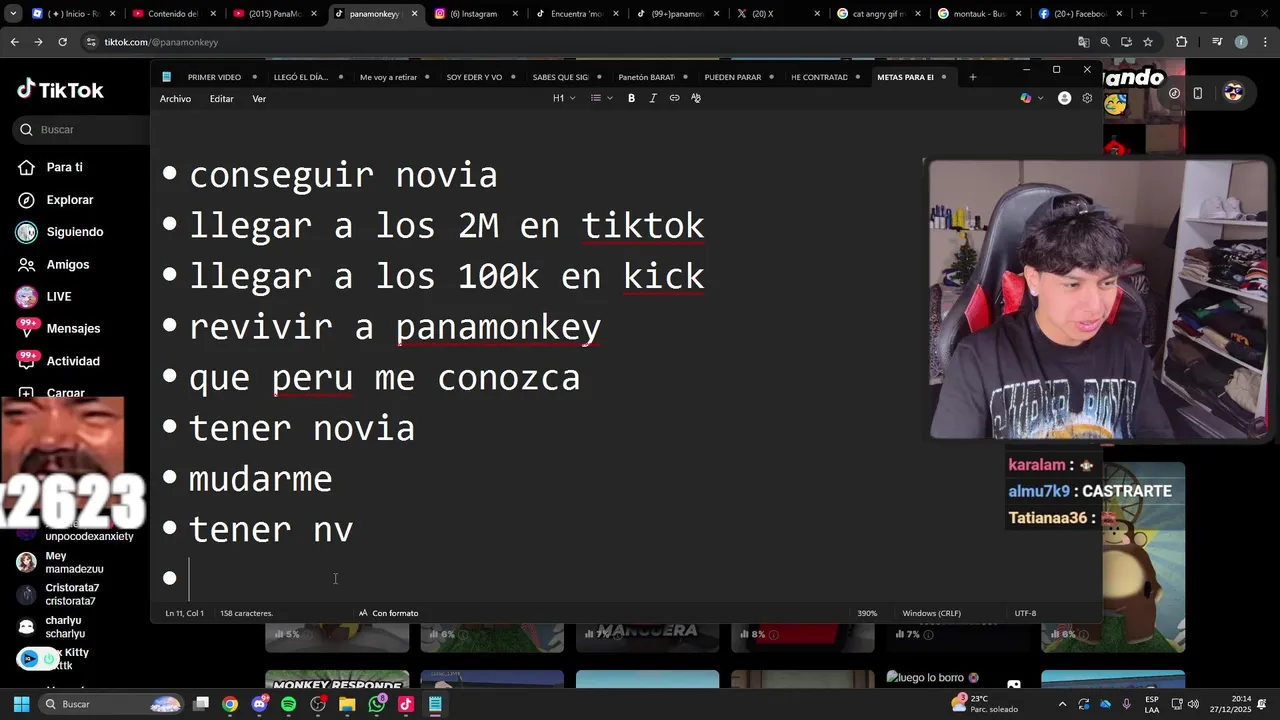Open Spotify from taskbar
The image size is (1280, 720).
(289, 704)
